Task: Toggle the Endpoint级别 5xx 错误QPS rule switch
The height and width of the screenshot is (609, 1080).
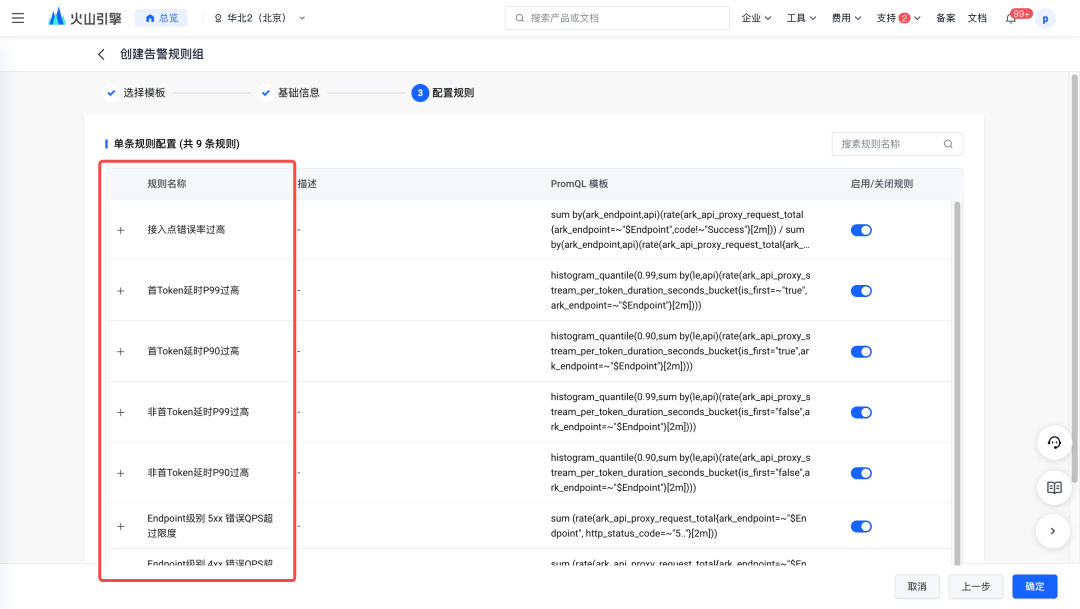Action: 861,526
